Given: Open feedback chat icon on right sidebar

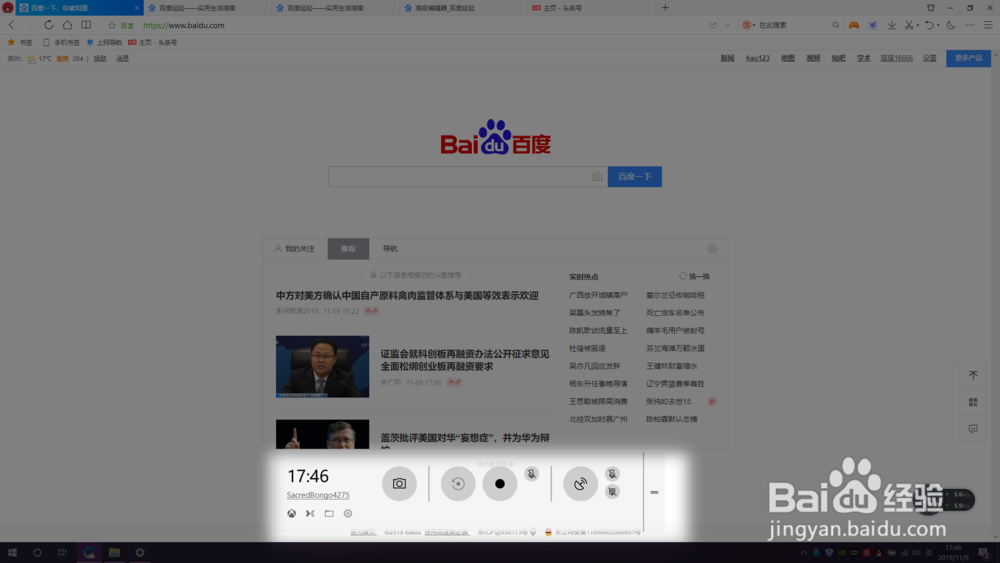Looking at the screenshot, I should click(x=973, y=429).
